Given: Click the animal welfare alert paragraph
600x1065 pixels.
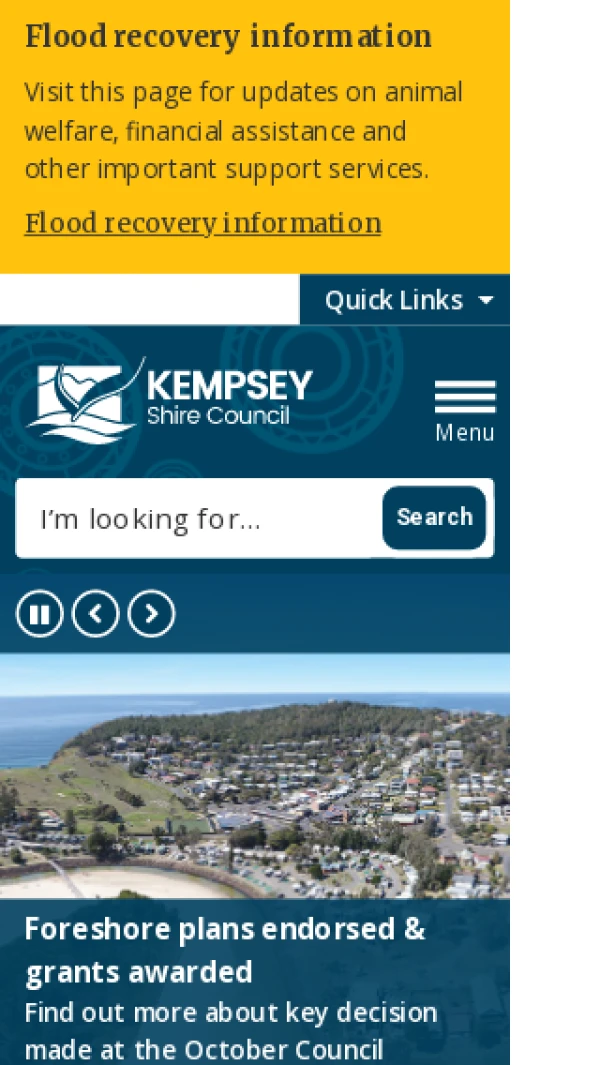Looking at the screenshot, I should click(x=243, y=130).
